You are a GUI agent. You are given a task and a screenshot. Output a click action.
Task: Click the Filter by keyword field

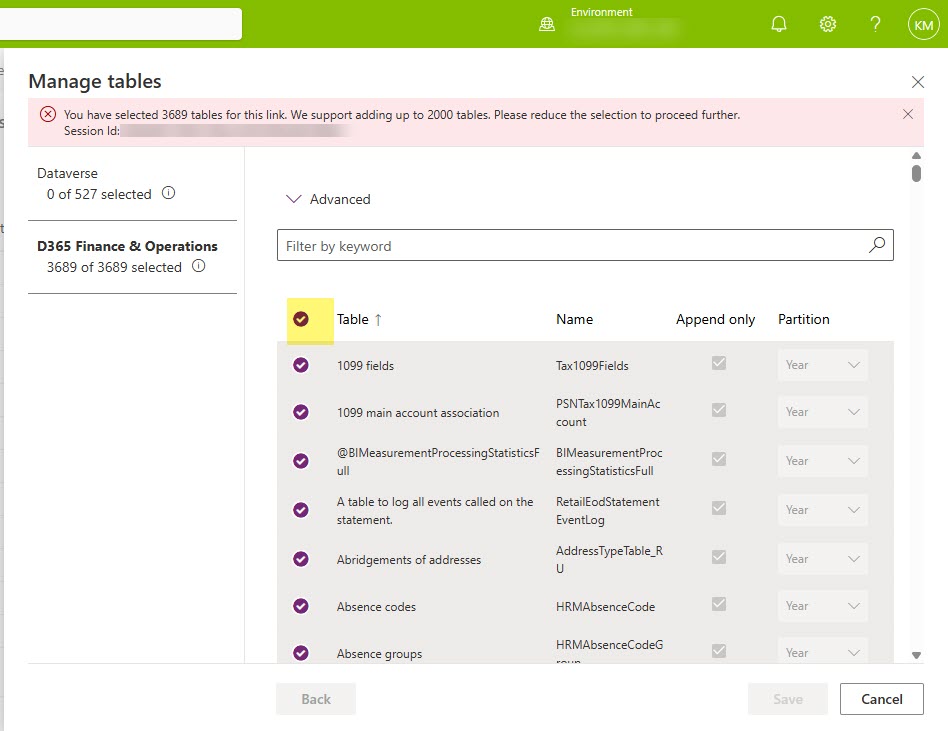(x=570, y=245)
